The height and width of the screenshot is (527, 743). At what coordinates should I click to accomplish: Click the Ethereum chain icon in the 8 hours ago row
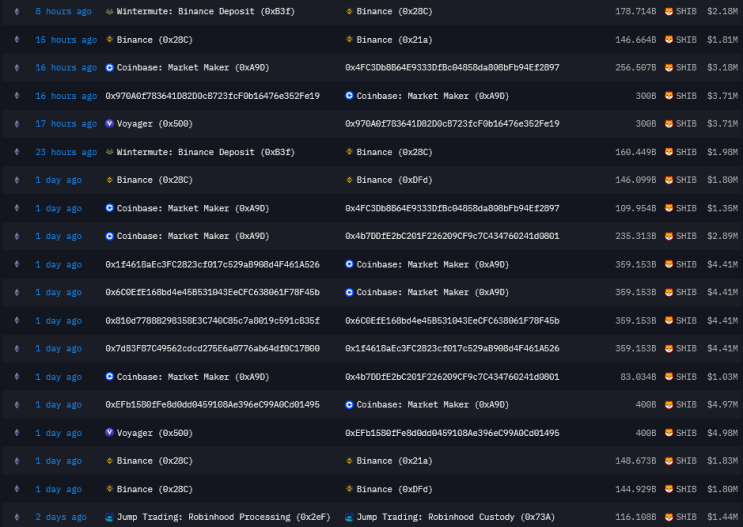coord(17,11)
